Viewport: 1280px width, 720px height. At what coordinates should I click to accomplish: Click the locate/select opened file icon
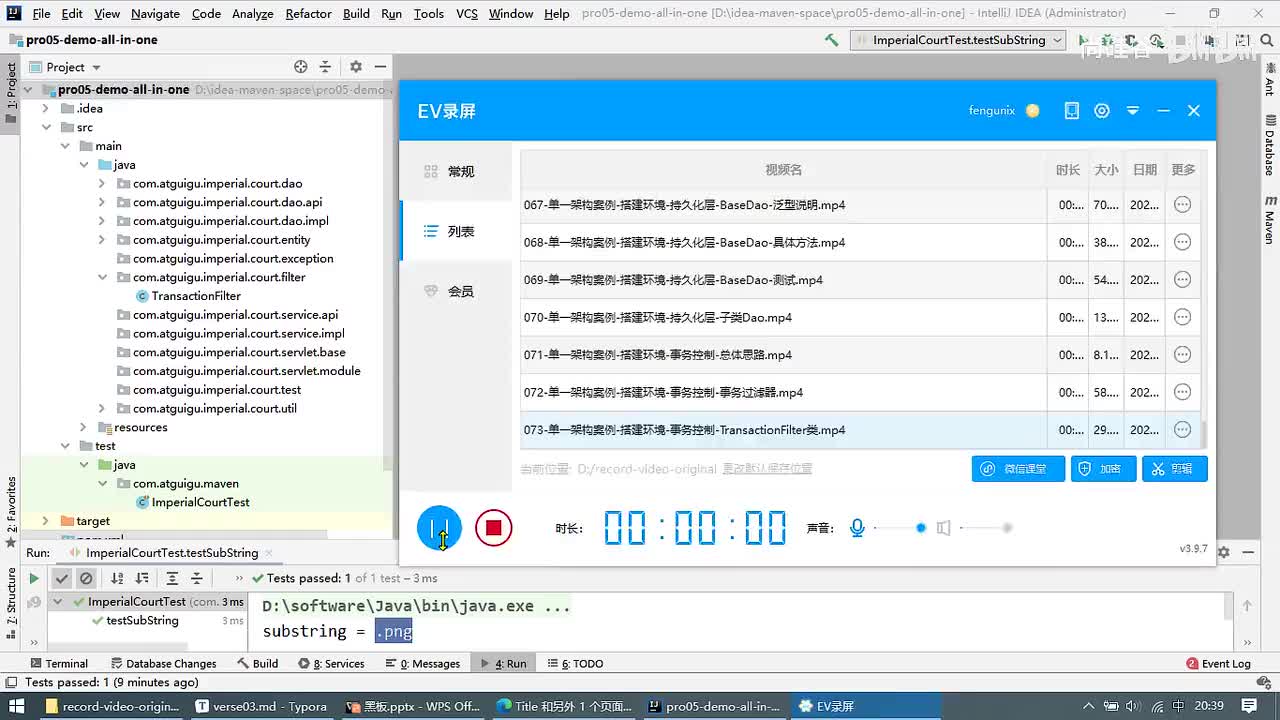click(301, 67)
